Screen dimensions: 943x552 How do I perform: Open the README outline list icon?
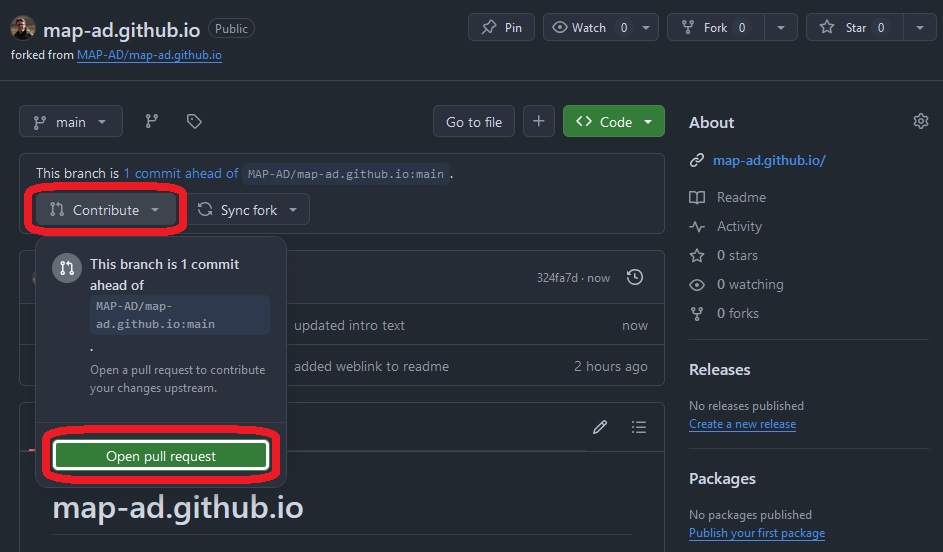coord(639,427)
